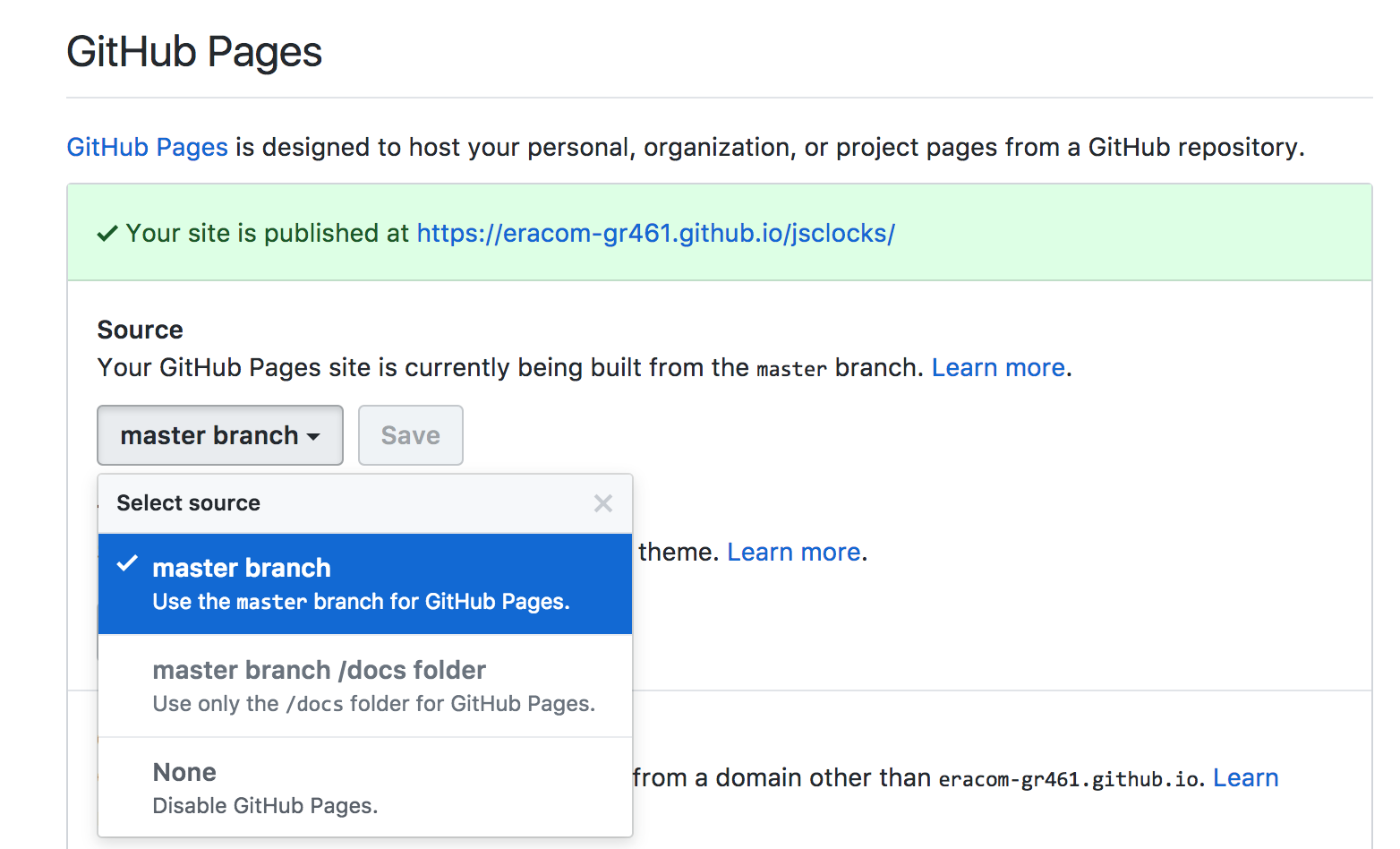Click the Save button
Viewport: 1400px width, 849px height.
click(410, 435)
